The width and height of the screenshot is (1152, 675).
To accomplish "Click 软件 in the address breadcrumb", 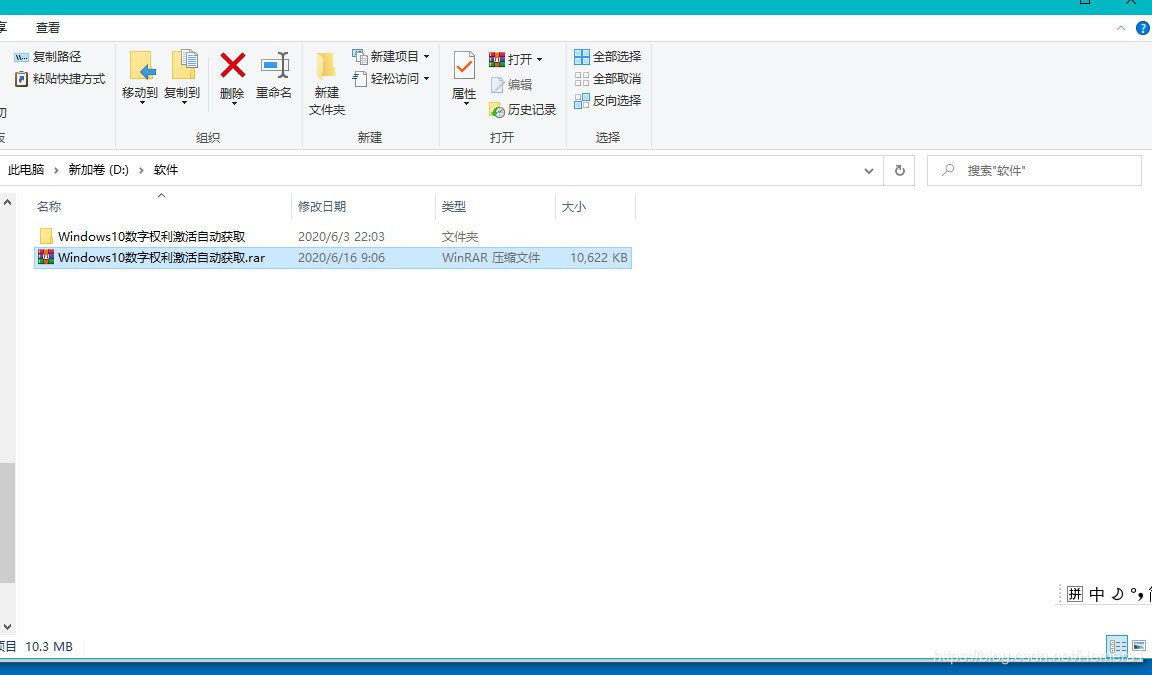I will tap(166, 170).
